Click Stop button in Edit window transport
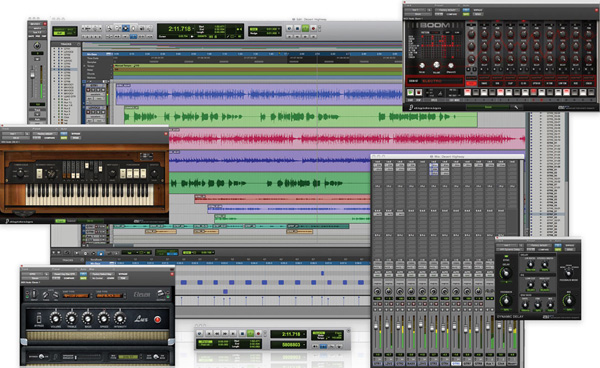Image resolution: width=600 pixels, height=368 pixels. click(x=297, y=28)
